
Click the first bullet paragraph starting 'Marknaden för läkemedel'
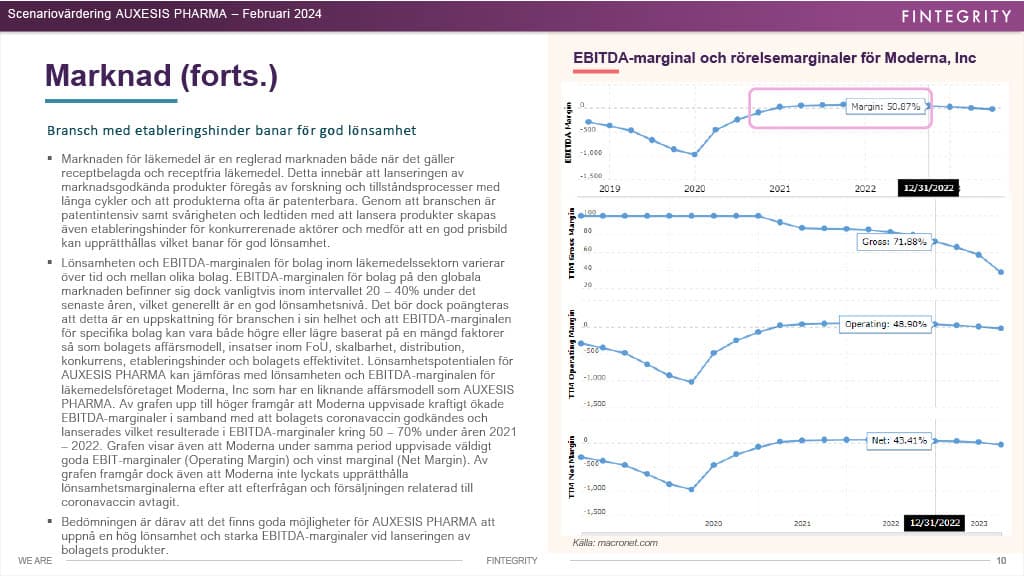click(x=282, y=200)
